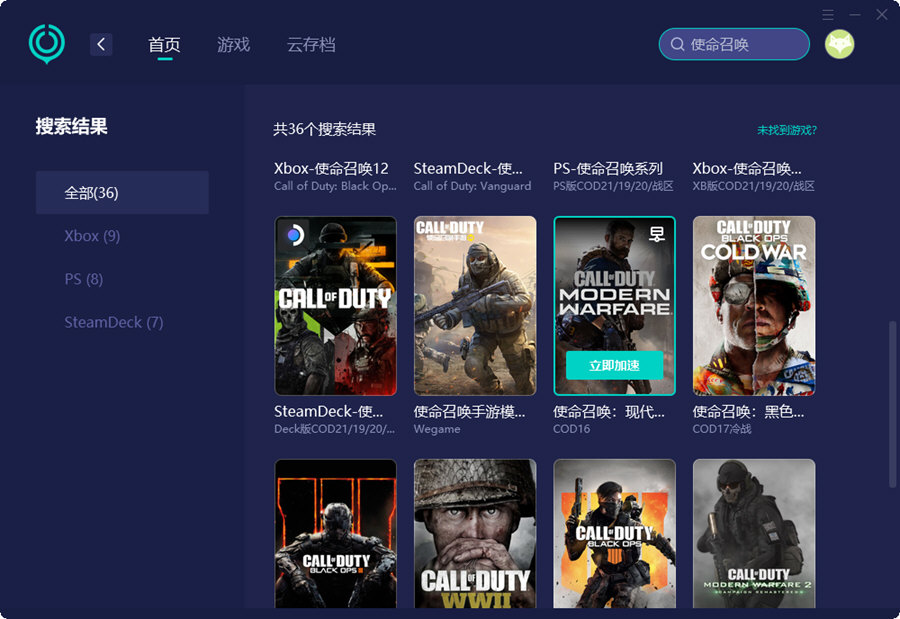900x619 pixels.
Task: Click the Xbox-使命召唤12 title
Action: pyautogui.click(x=331, y=168)
